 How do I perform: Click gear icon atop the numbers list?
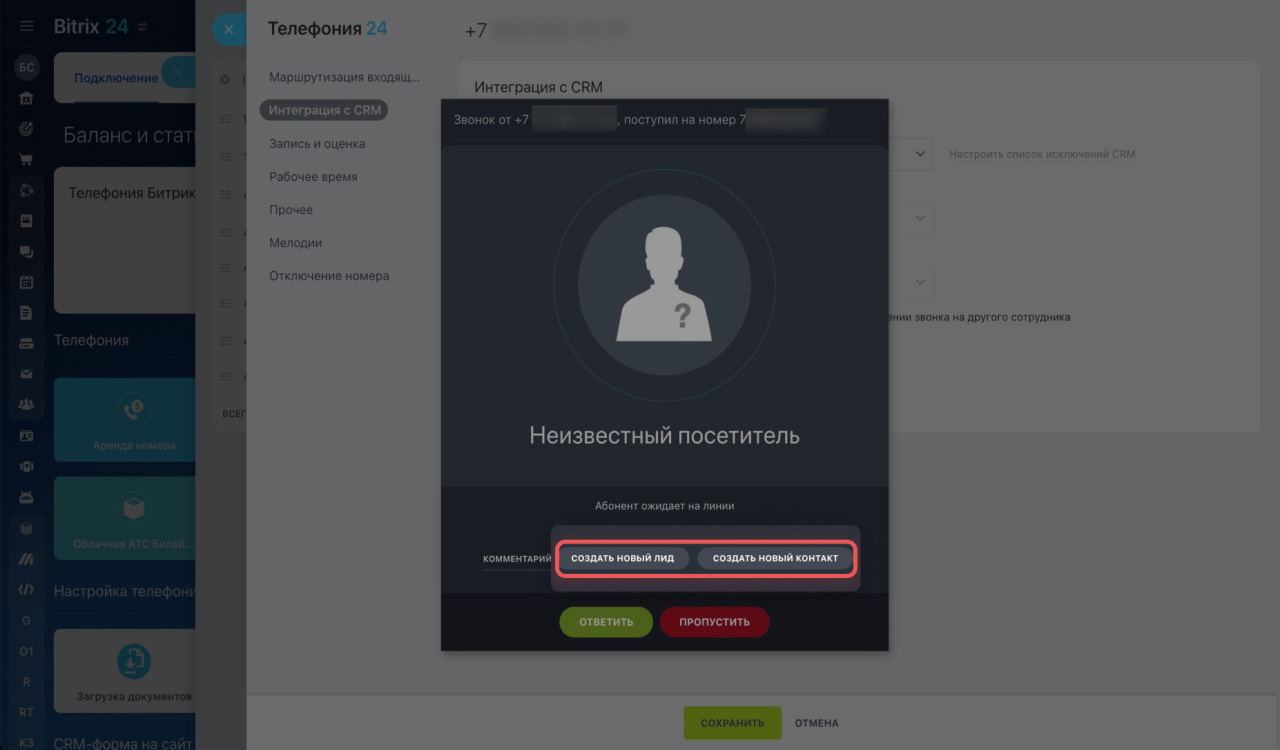[225, 79]
